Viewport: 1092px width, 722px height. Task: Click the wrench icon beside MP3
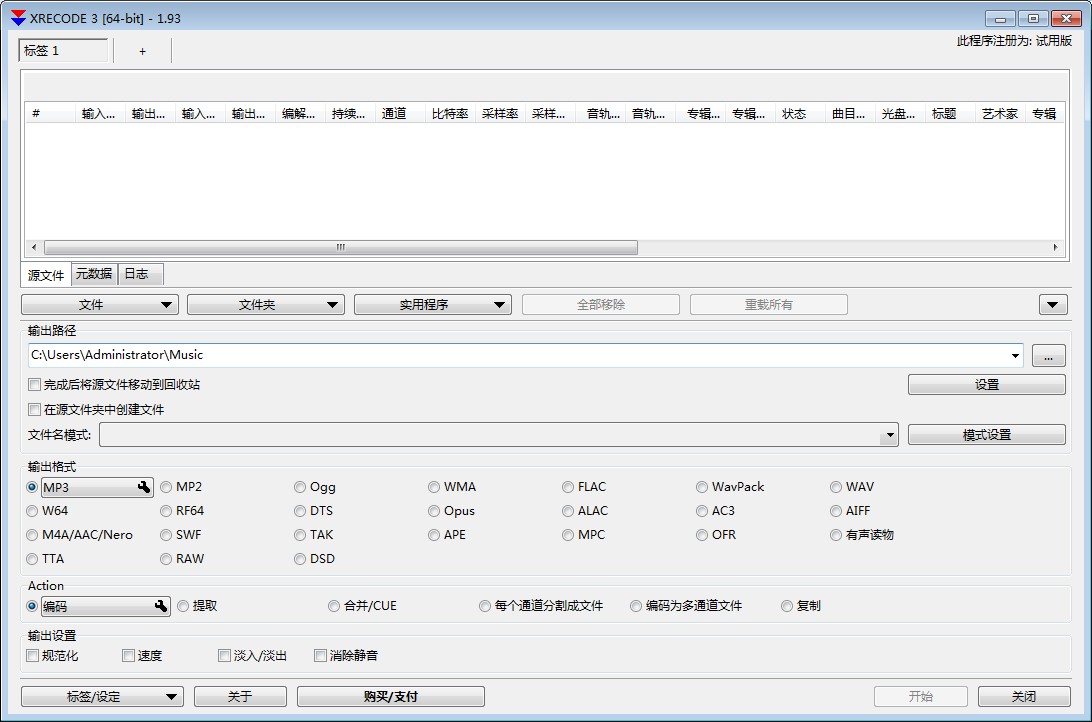(144, 487)
